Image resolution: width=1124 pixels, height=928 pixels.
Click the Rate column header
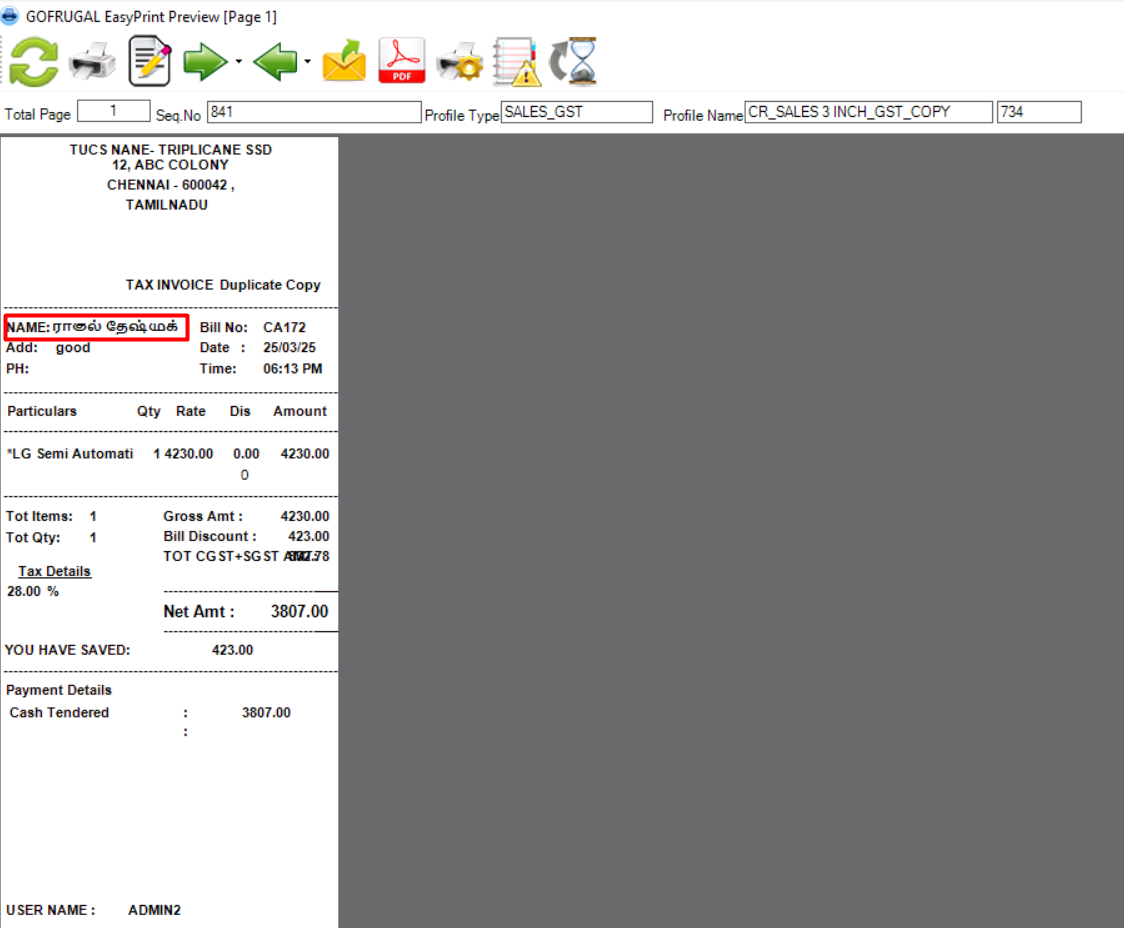click(x=191, y=411)
